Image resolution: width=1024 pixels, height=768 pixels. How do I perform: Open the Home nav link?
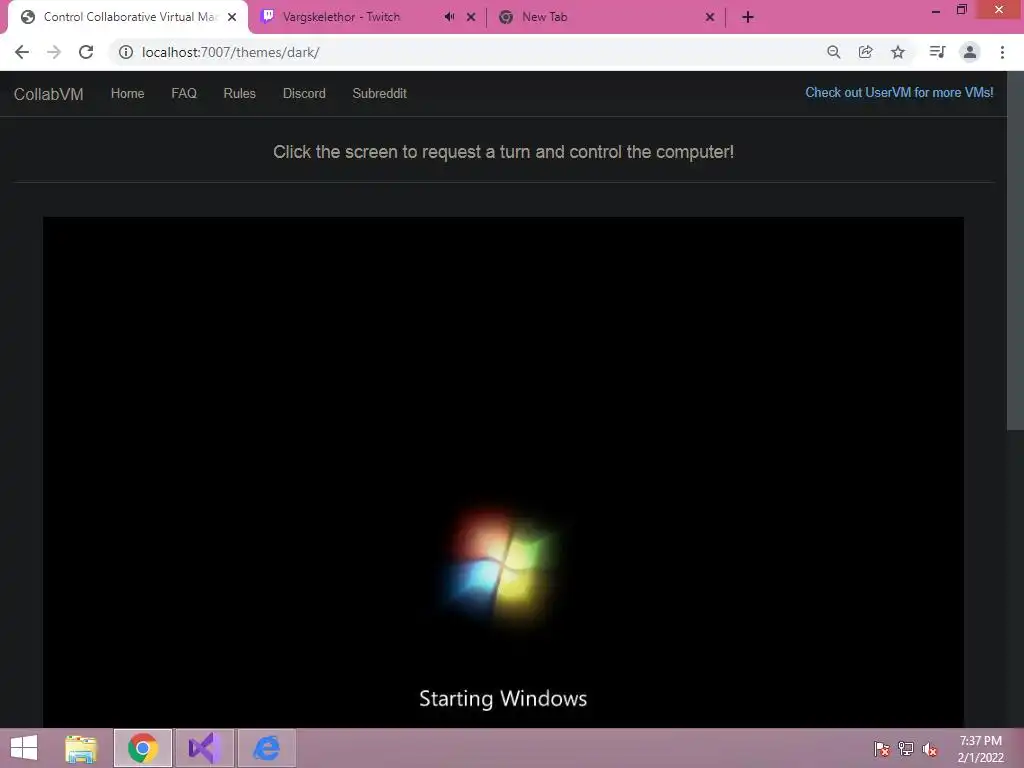pyautogui.click(x=127, y=93)
